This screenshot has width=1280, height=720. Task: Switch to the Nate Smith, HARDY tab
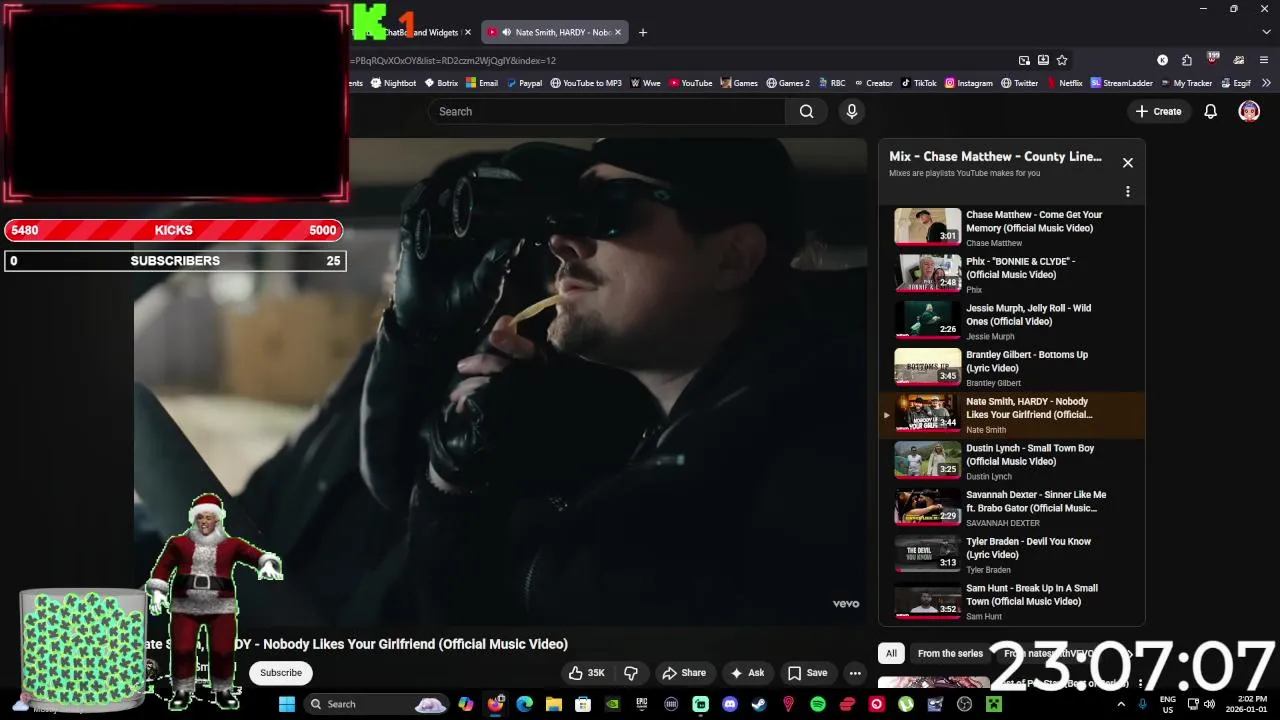coord(555,32)
